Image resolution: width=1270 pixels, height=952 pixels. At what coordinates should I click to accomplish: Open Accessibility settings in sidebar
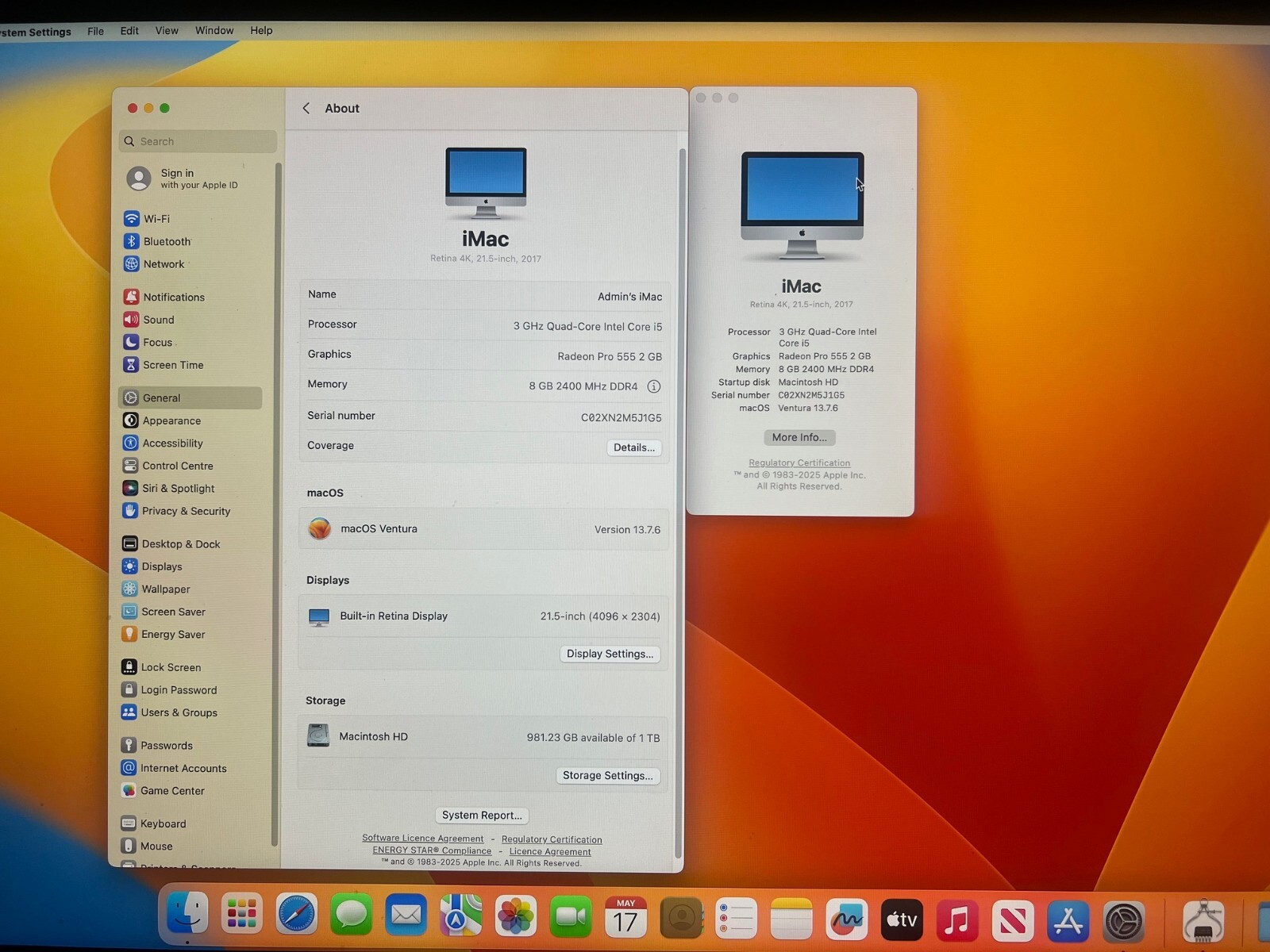164,443
